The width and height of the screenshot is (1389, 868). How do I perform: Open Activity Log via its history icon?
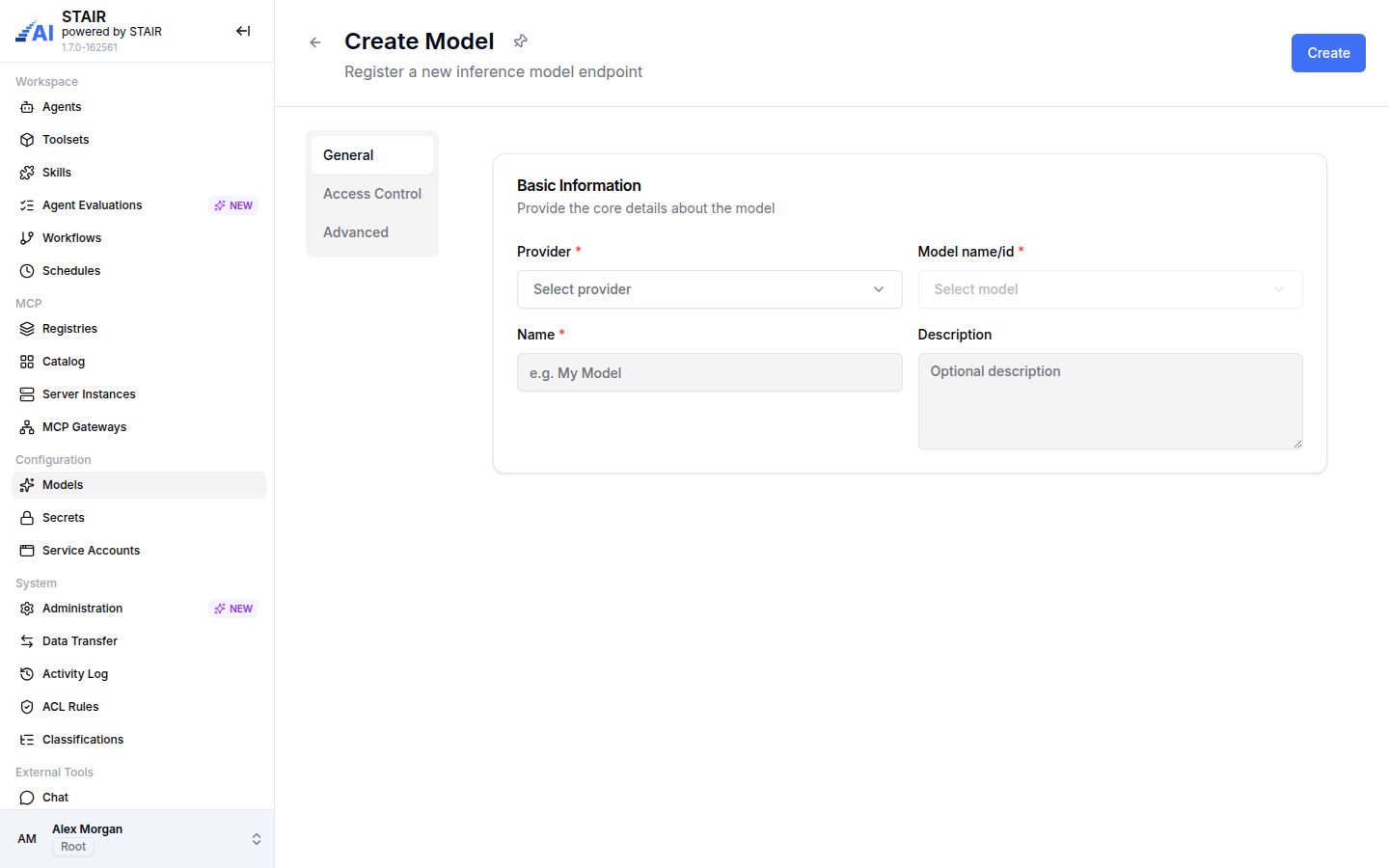tap(27, 674)
